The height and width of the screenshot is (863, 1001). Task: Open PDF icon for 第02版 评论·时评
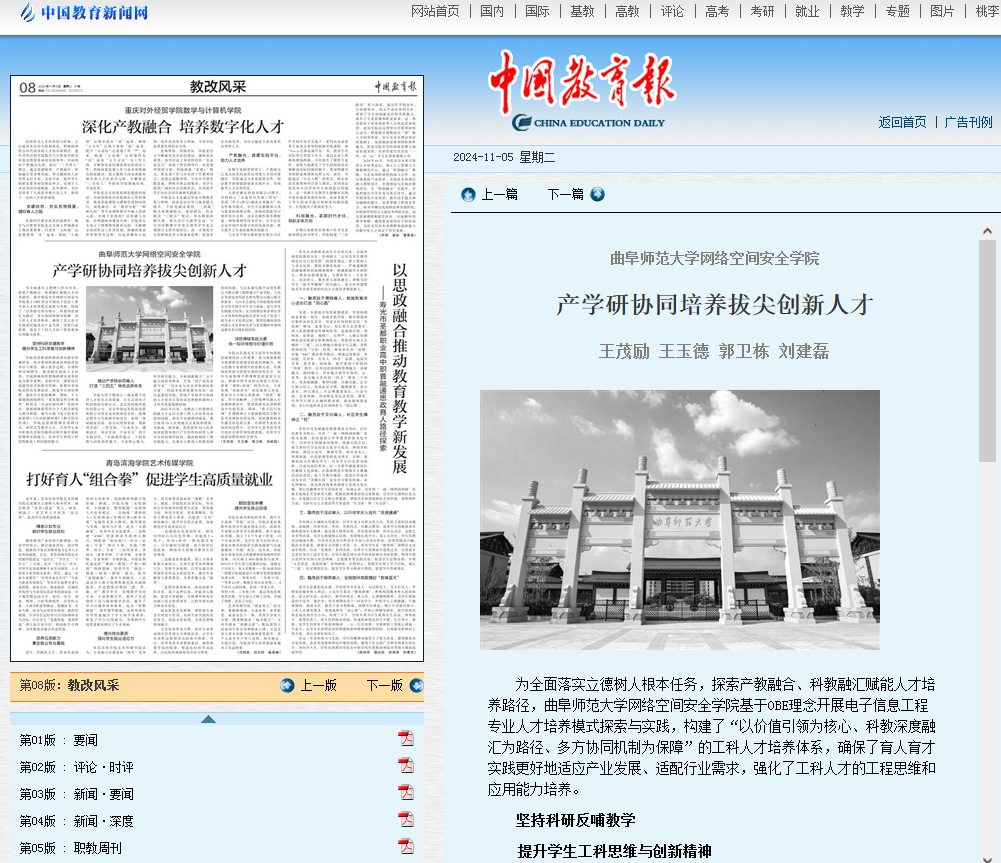(x=406, y=766)
